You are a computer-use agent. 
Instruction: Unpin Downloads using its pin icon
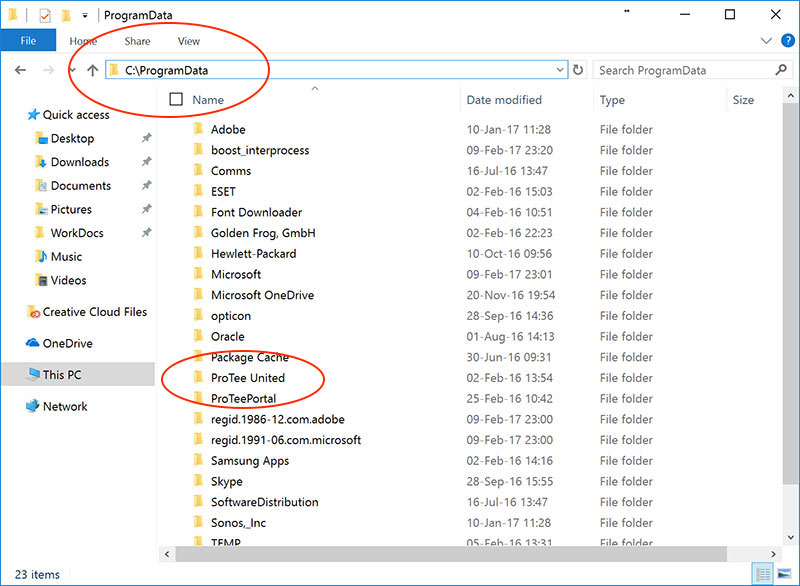(x=146, y=162)
